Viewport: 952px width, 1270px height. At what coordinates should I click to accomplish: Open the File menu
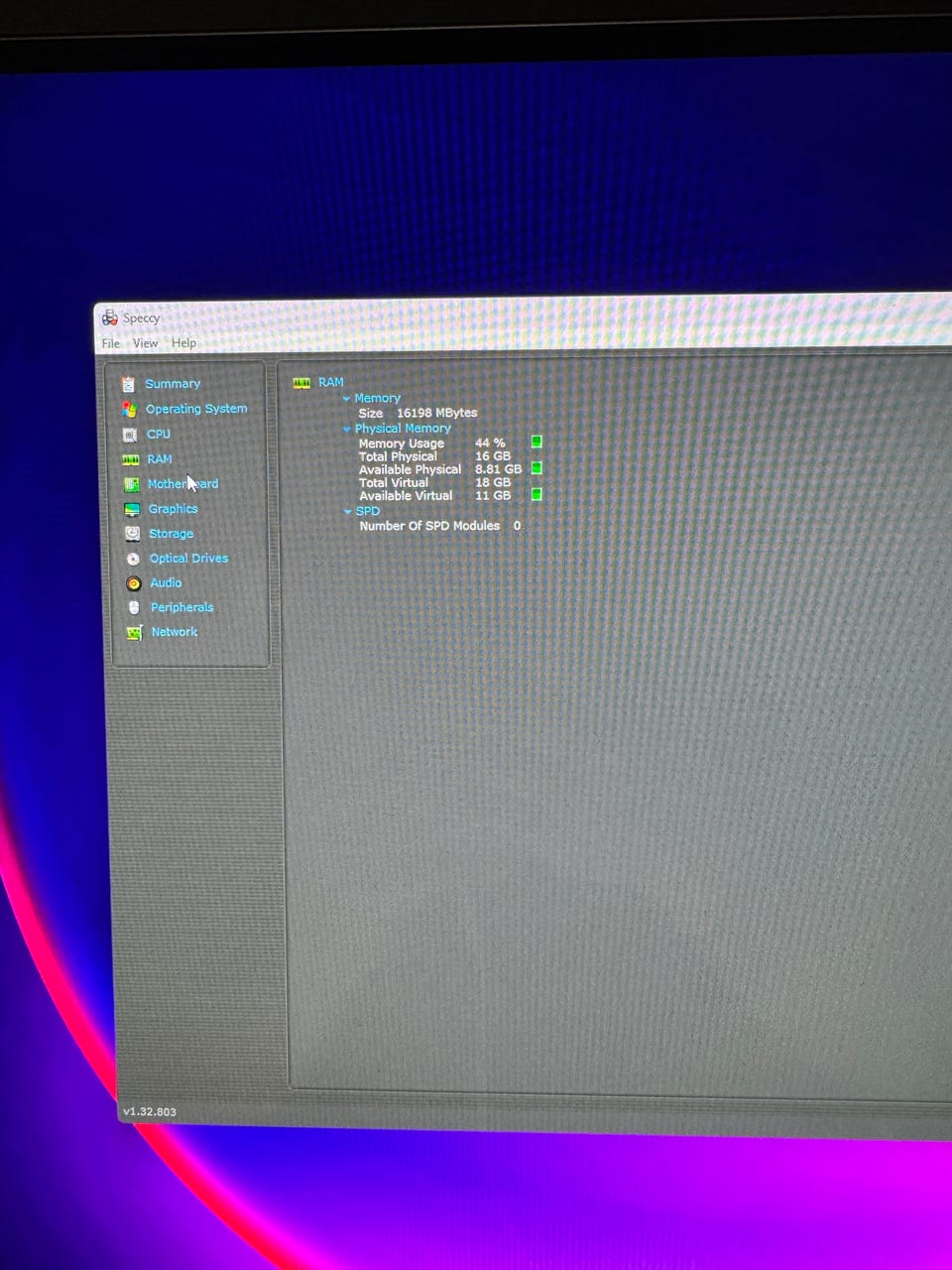pos(111,343)
